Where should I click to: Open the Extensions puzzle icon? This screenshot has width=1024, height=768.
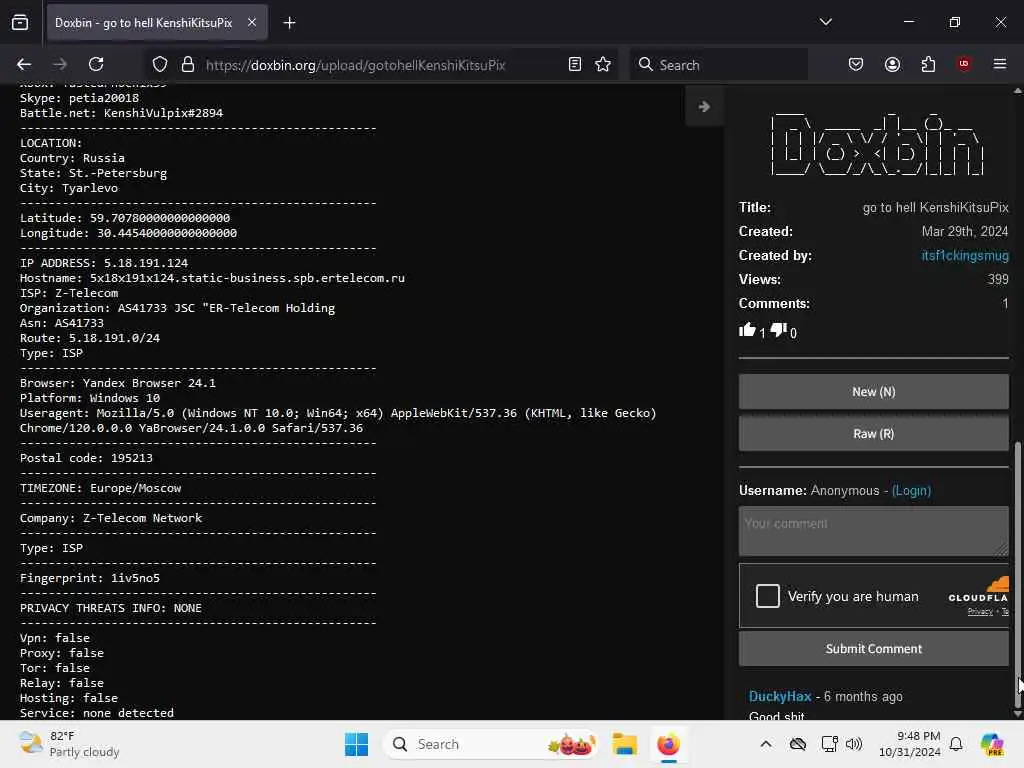click(928, 64)
